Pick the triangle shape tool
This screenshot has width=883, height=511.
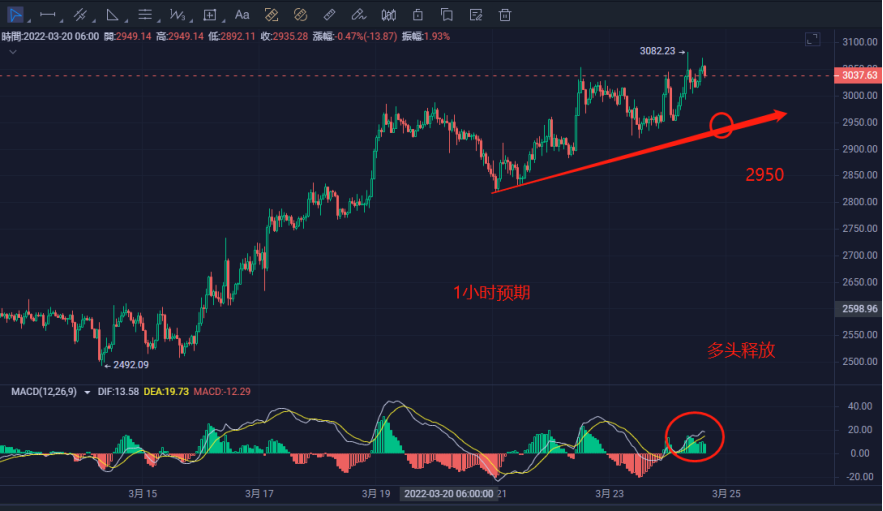point(113,15)
